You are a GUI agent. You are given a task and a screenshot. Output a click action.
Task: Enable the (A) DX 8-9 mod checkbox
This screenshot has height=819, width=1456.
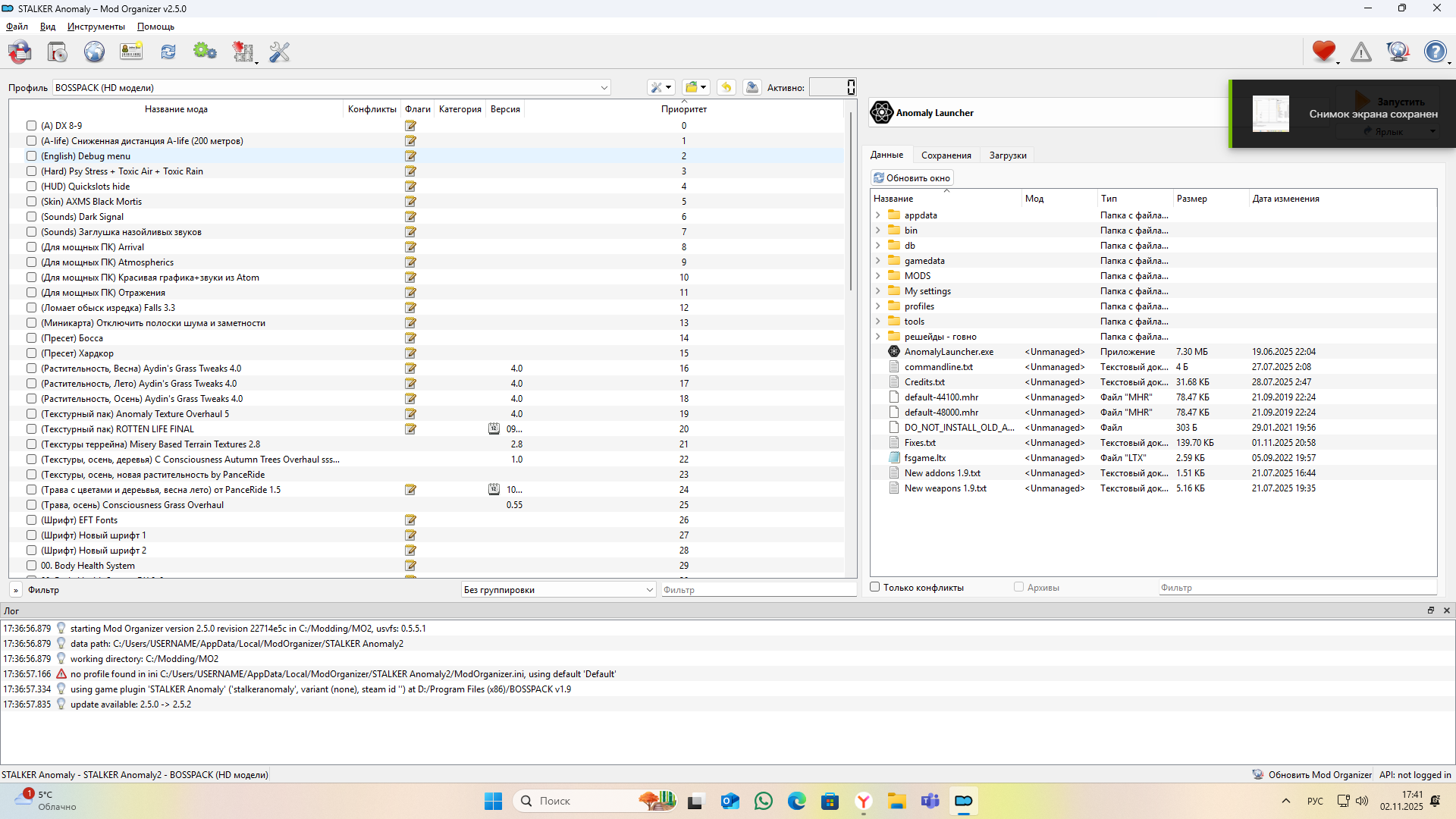31,126
